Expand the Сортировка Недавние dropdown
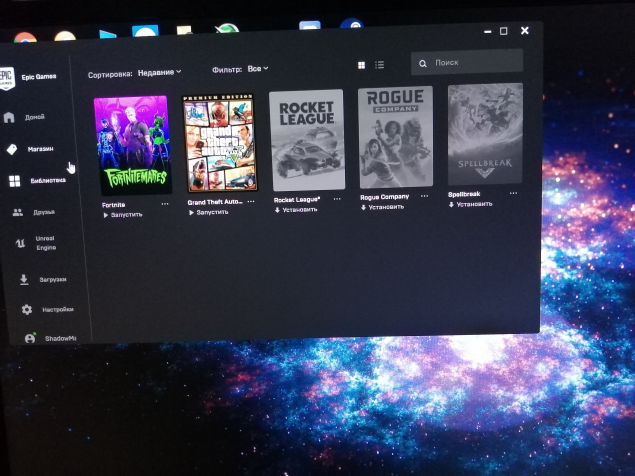 point(159,73)
